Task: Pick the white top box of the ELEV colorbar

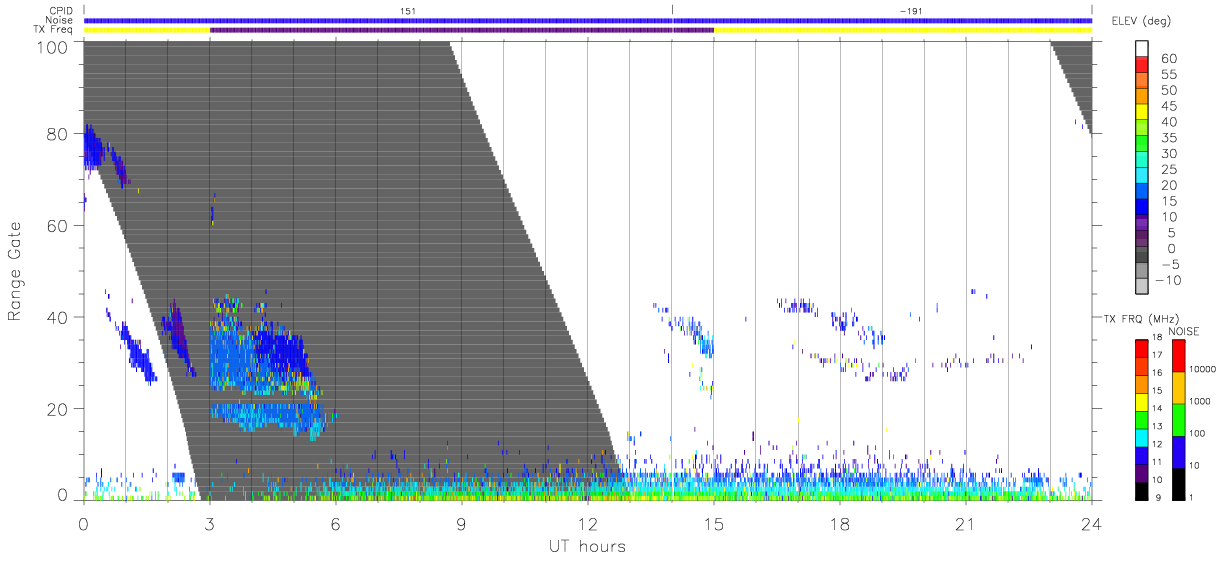Action: 1142,49
